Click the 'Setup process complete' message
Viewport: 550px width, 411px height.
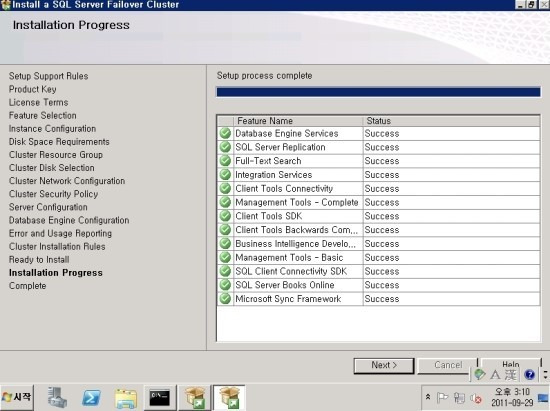tap(264, 76)
